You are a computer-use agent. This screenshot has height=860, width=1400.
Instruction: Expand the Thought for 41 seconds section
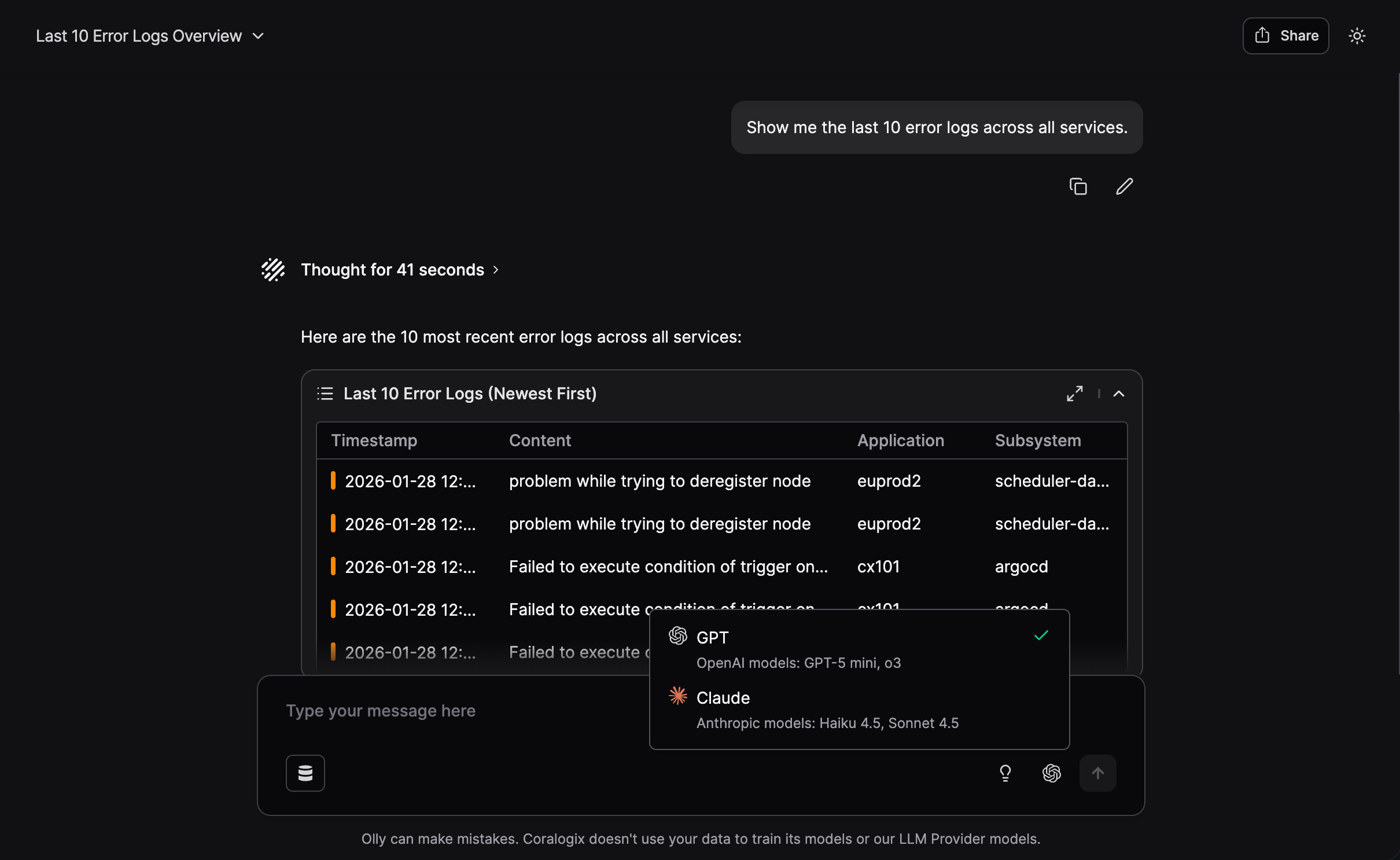[x=399, y=270]
